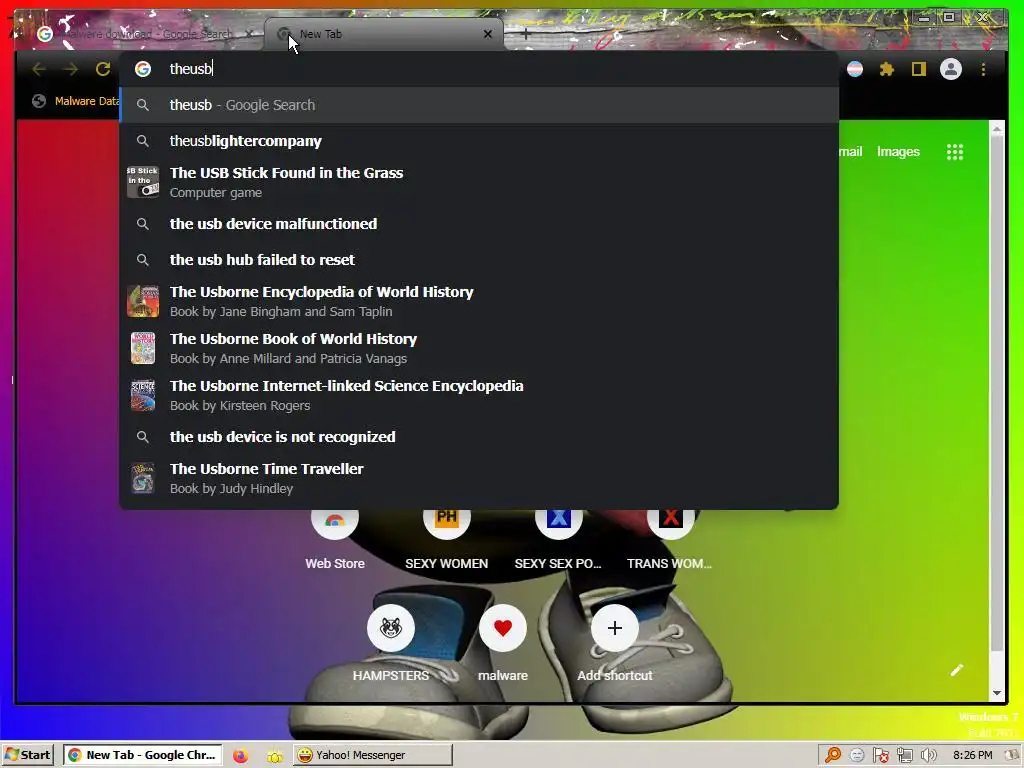The height and width of the screenshot is (768, 1024).
Task: Click the Google logo in the address bar
Action: click(143, 69)
